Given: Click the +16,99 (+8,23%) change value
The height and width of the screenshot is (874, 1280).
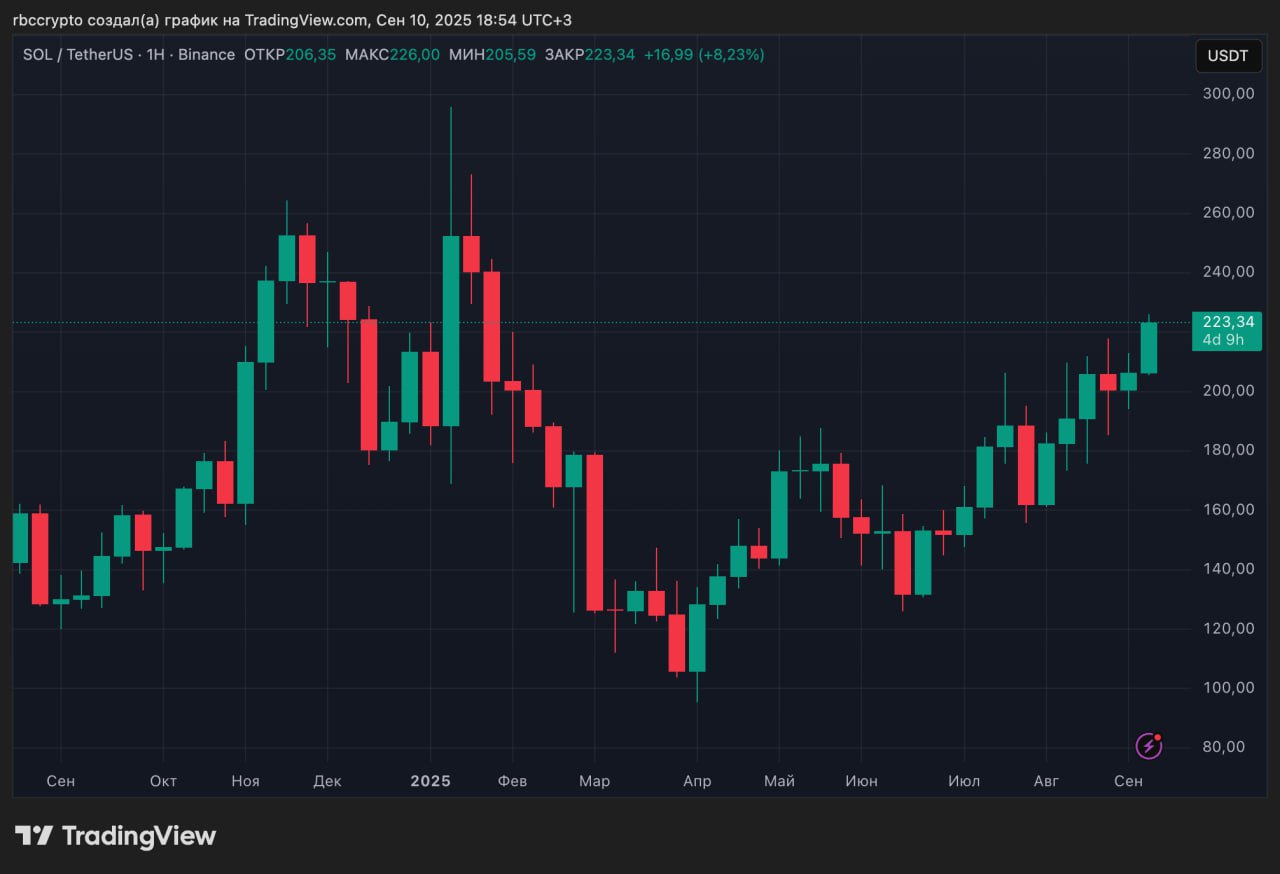Looking at the screenshot, I should [704, 54].
